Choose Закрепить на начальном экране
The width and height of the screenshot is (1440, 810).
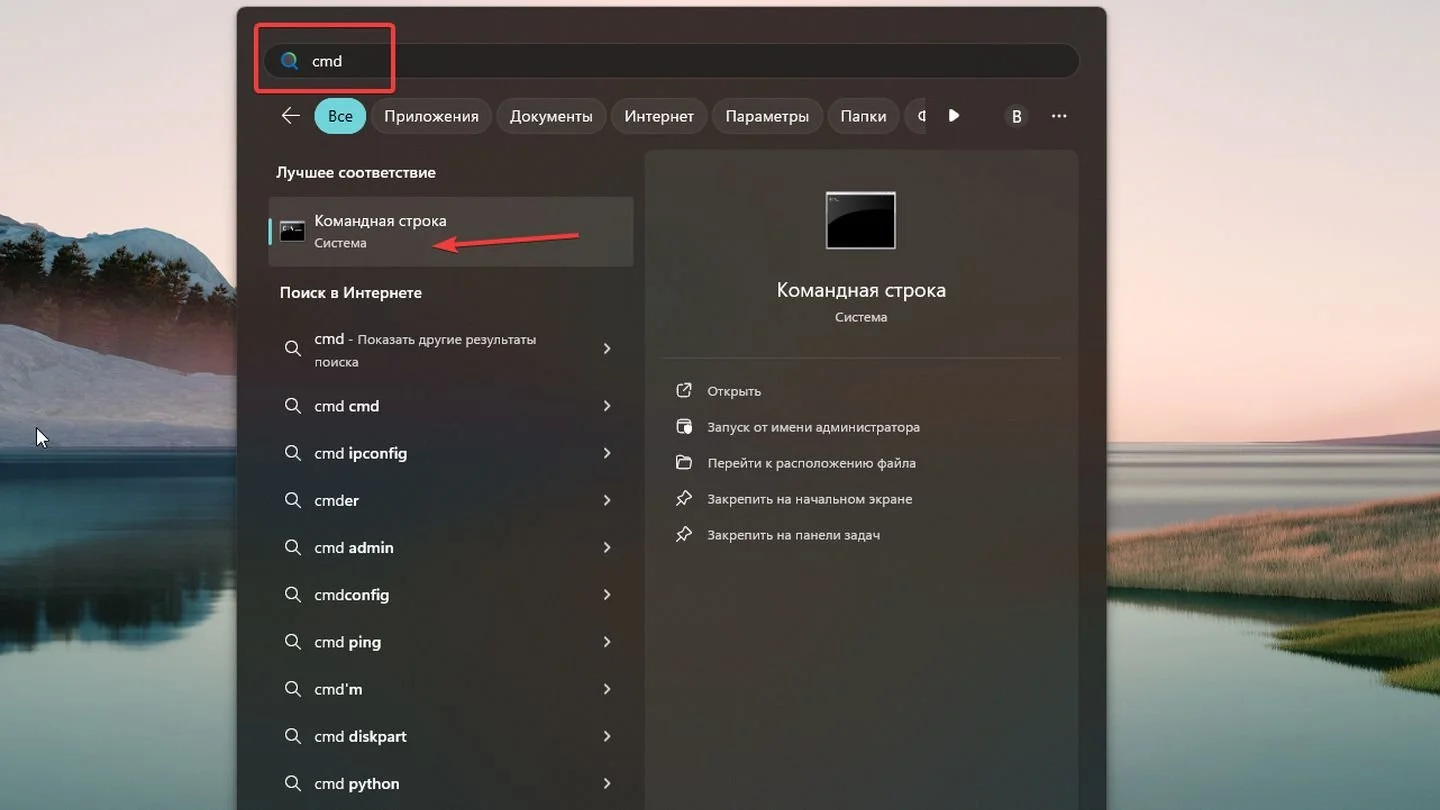pos(809,499)
